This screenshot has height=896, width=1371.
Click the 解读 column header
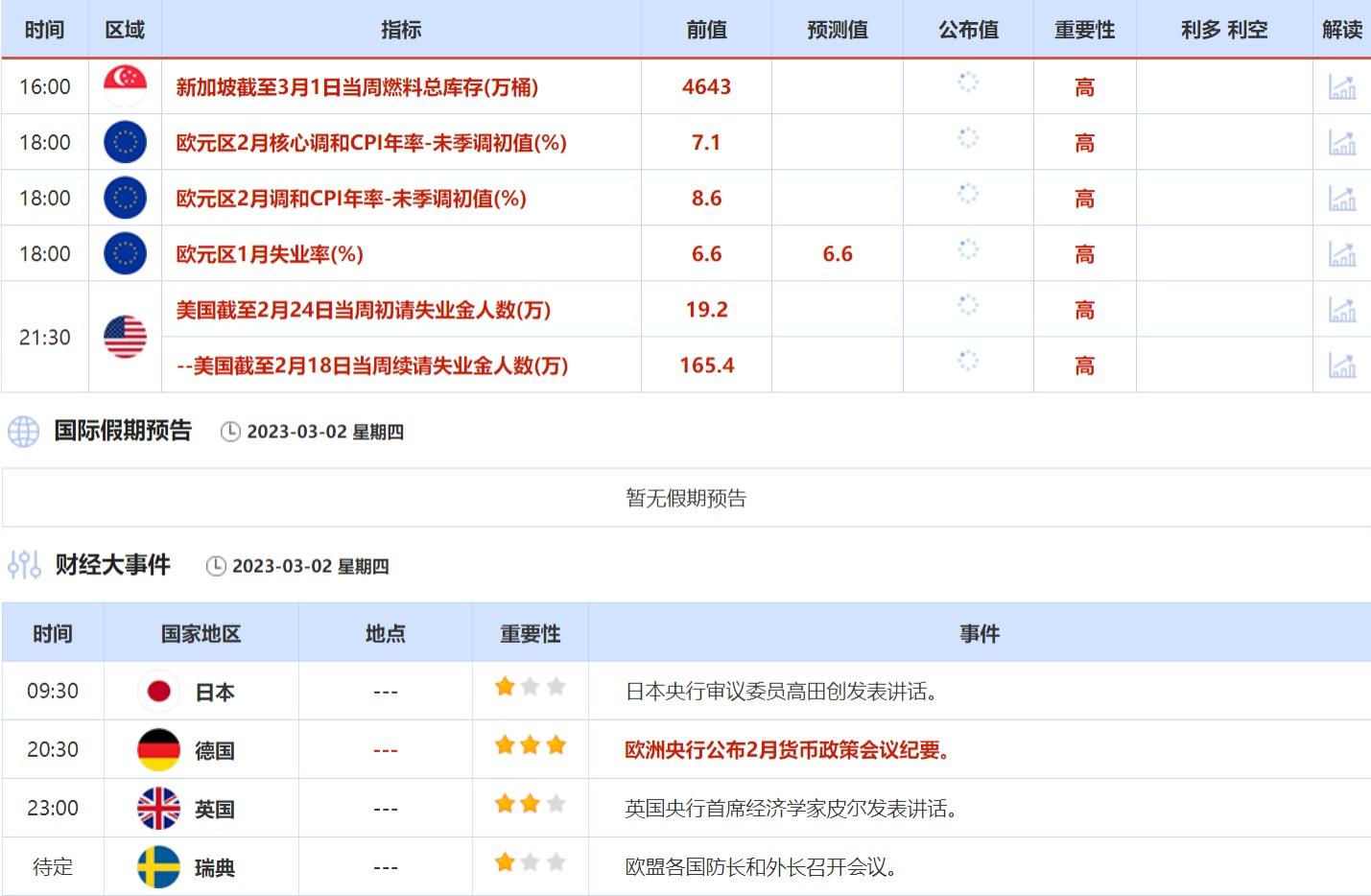pos(1341,30)
